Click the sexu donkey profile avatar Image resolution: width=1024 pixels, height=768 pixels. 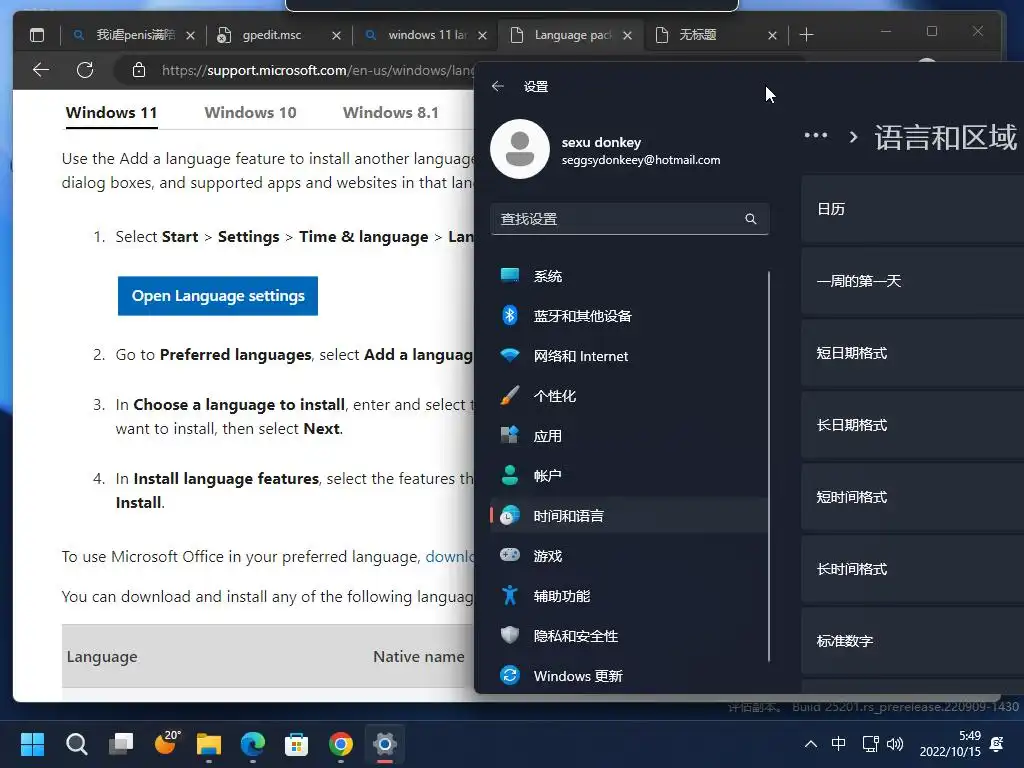coord(520,149)
